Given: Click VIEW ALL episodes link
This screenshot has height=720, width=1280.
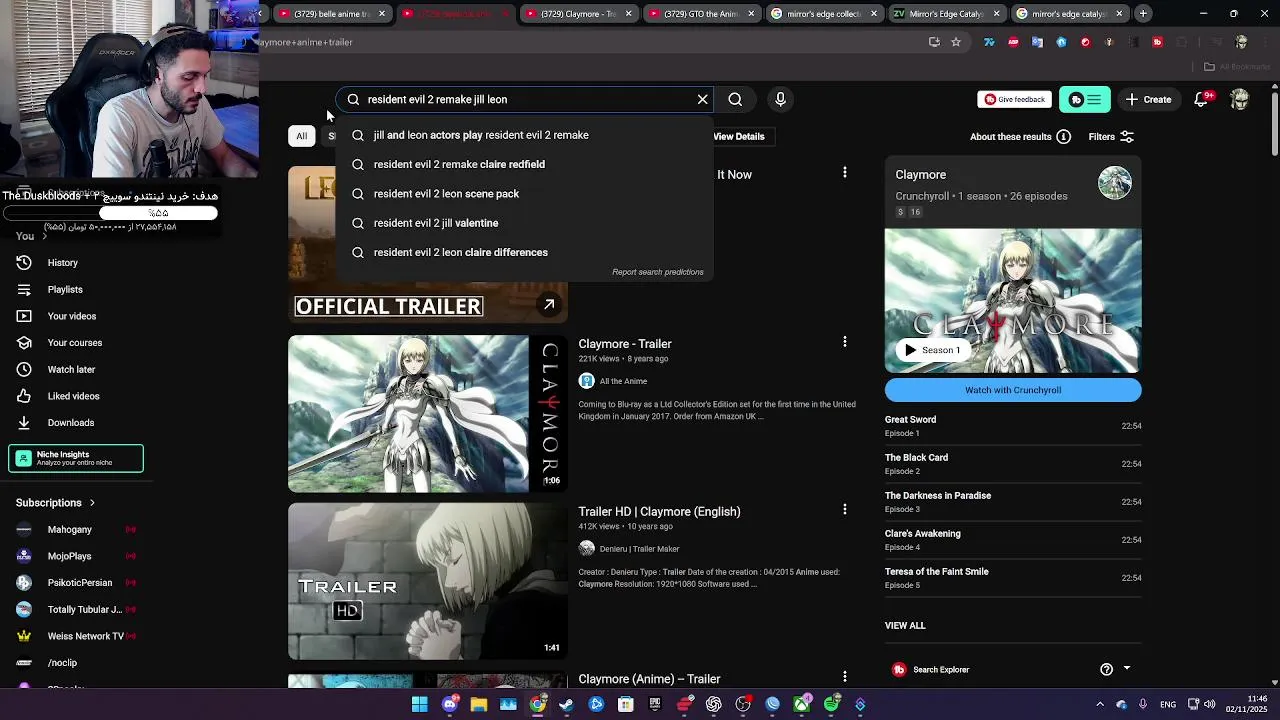Looking at the screenshot, I should click(905, 626).
